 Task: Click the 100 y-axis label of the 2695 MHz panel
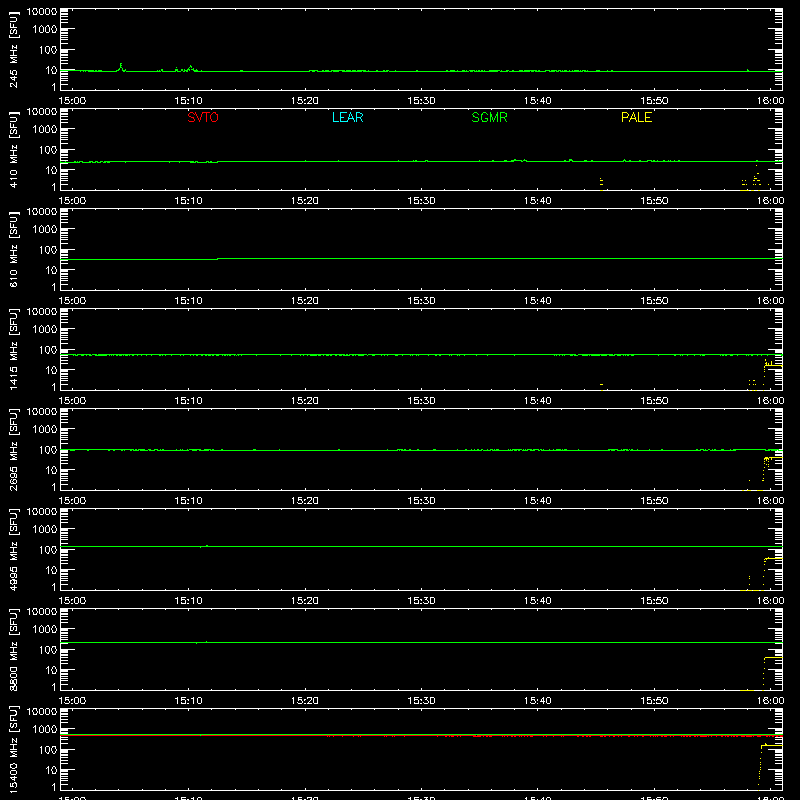tap(48, 449)
